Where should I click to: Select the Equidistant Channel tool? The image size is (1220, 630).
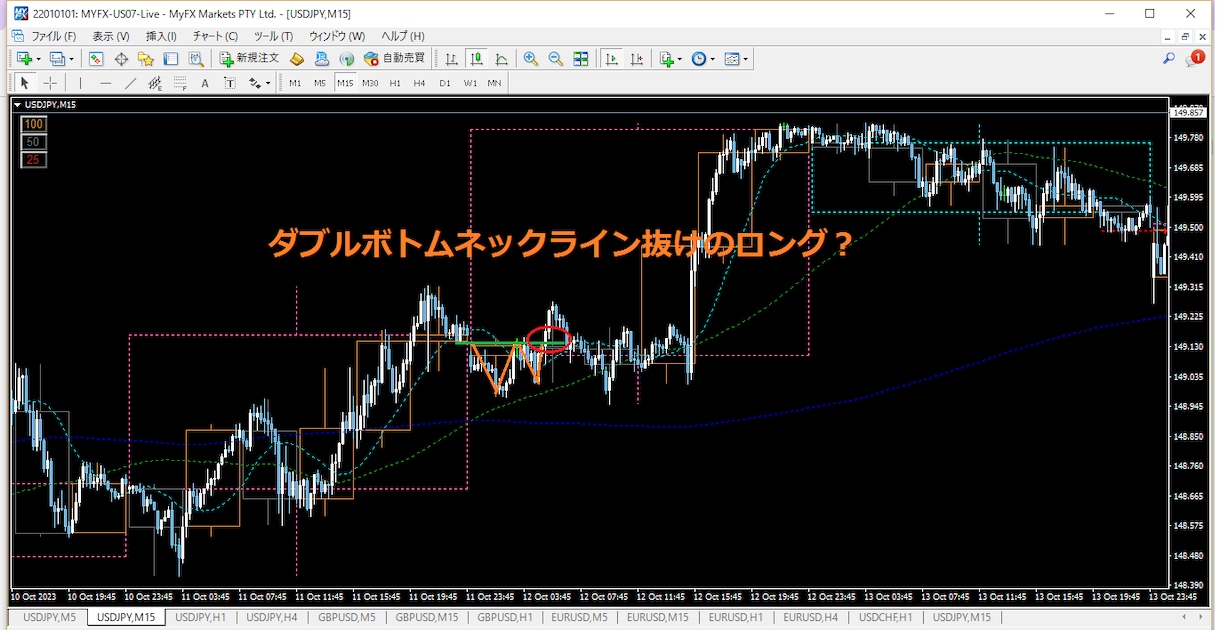coord(155,83)
